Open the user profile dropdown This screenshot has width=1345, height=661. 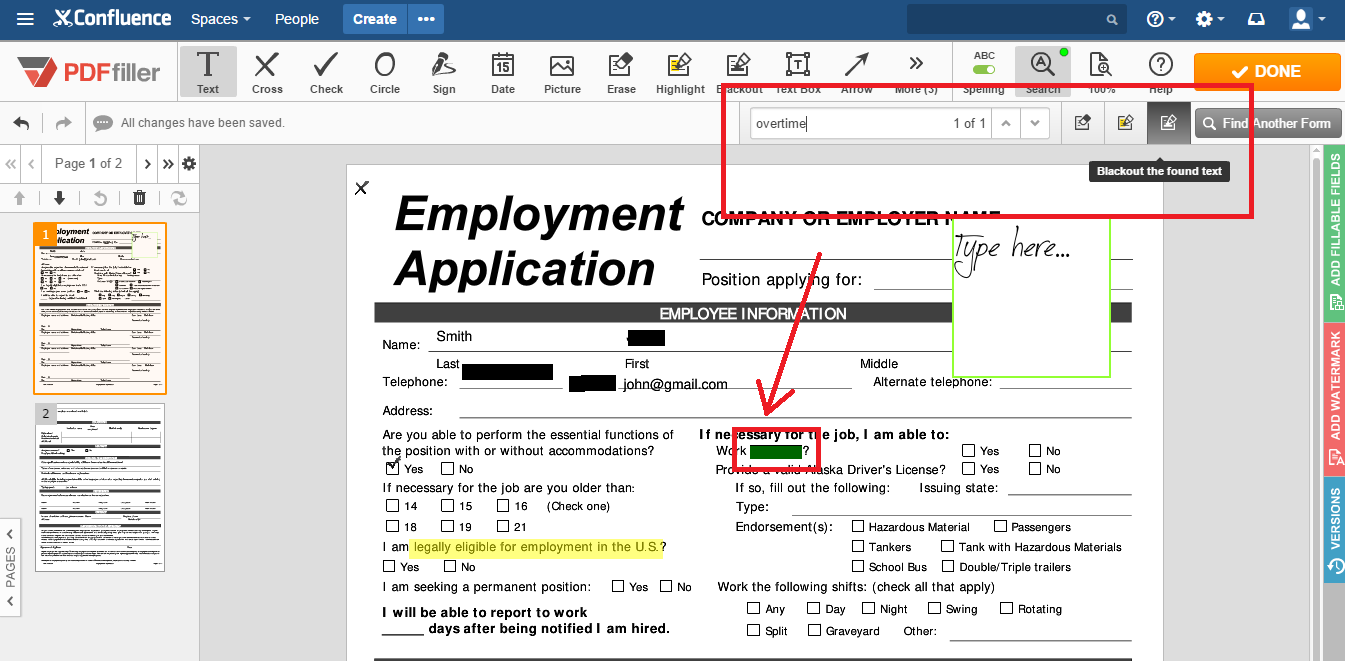(1307, 19)
